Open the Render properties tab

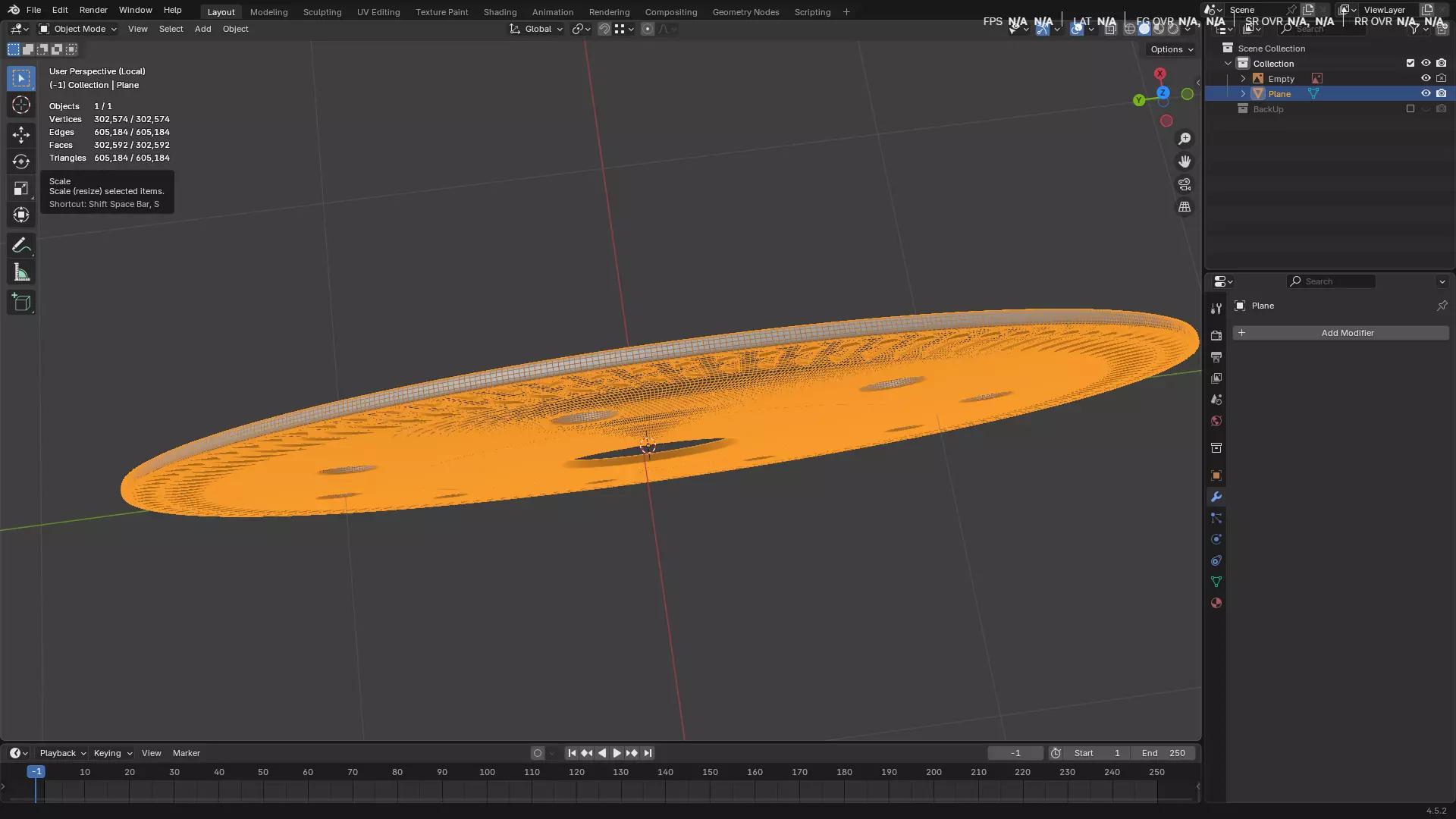(1216, 335)
